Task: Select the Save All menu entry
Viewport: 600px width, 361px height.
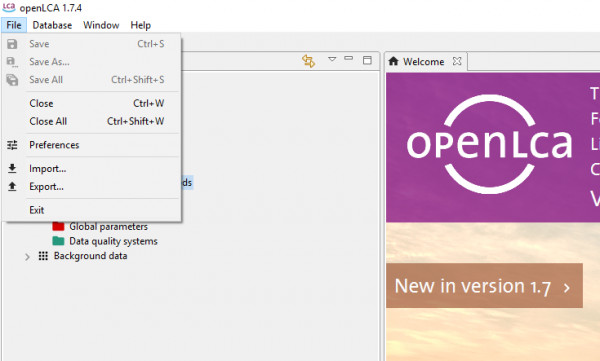Action: coord(91,80)
